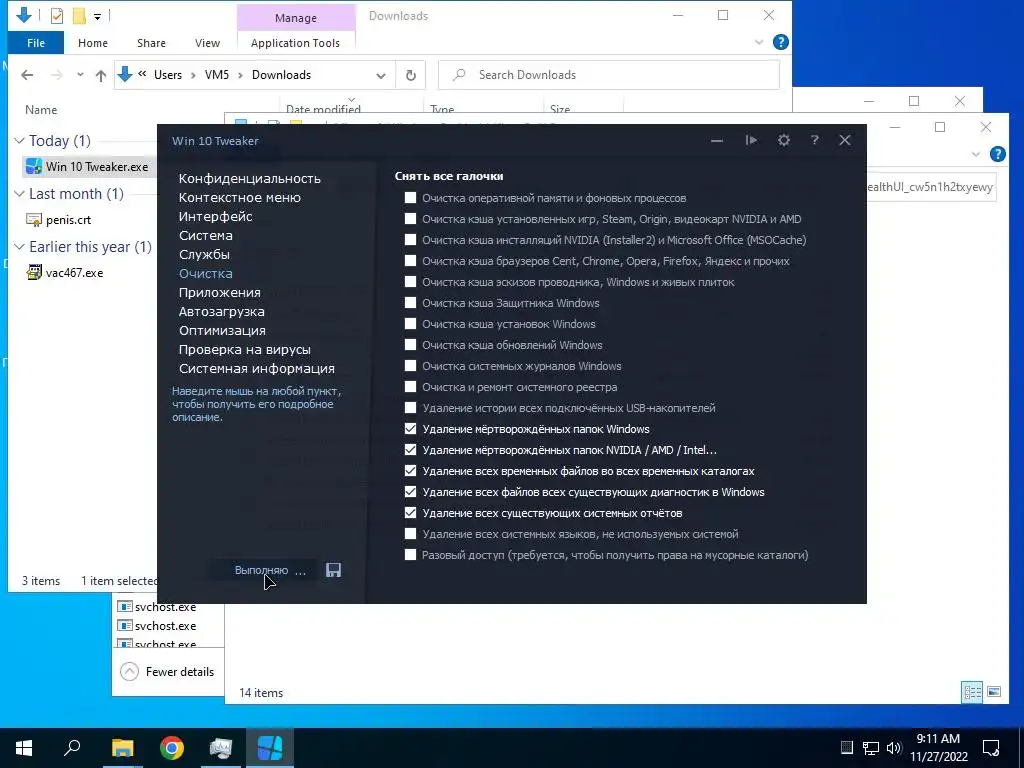The image size is (1024, 768).
Task: Uncheck Удаление всех временных файлов option
Action: click(410, 471)
